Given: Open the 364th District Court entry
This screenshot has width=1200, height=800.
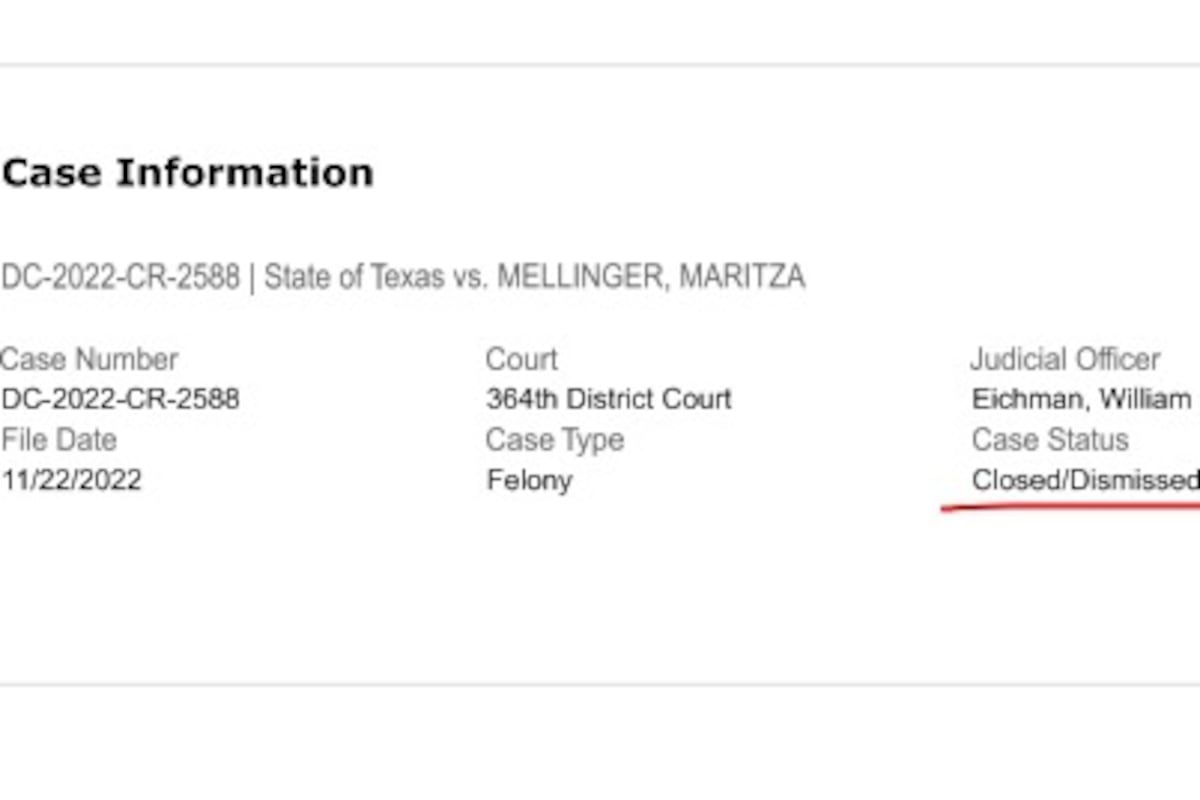Looking at the screenshot, I should coord(608,399).
